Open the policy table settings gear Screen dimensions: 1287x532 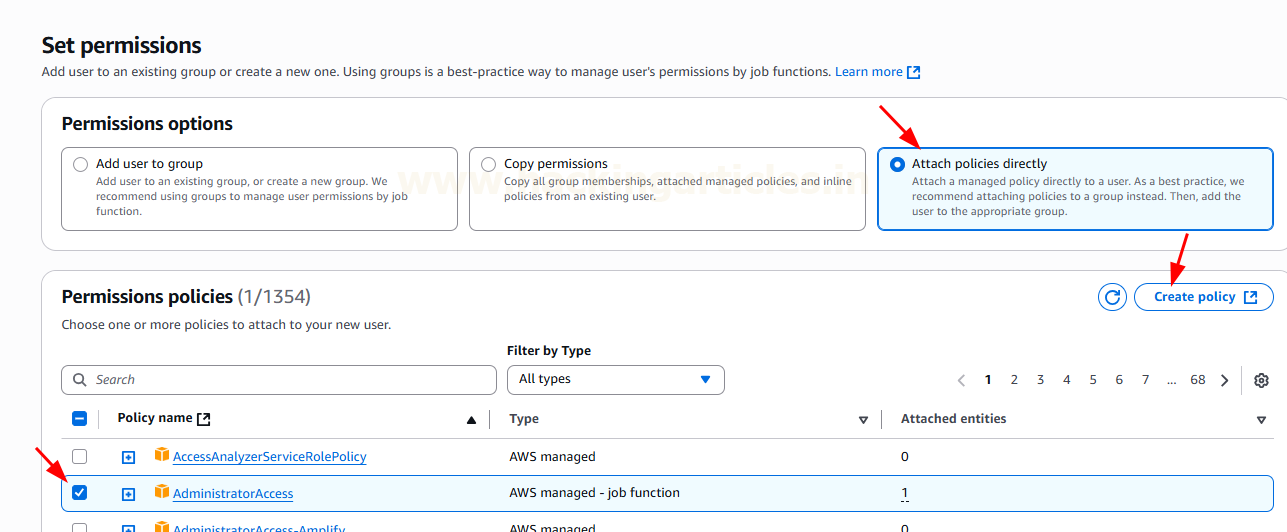tap(1261, 380)
